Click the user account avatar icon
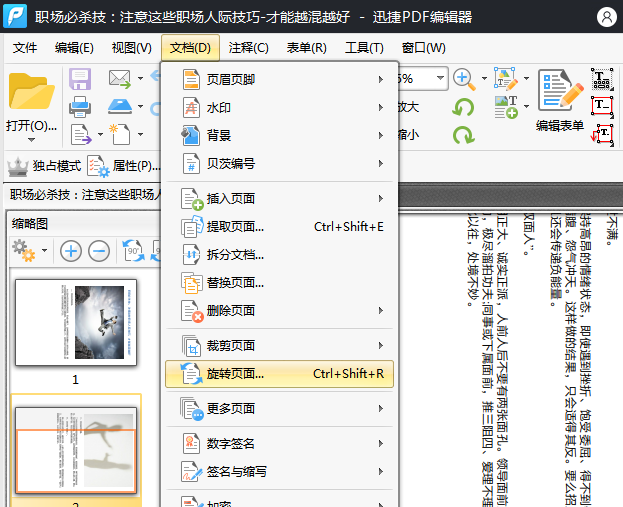Viewport: 623px width, 507px height. (x=607, y=17)
